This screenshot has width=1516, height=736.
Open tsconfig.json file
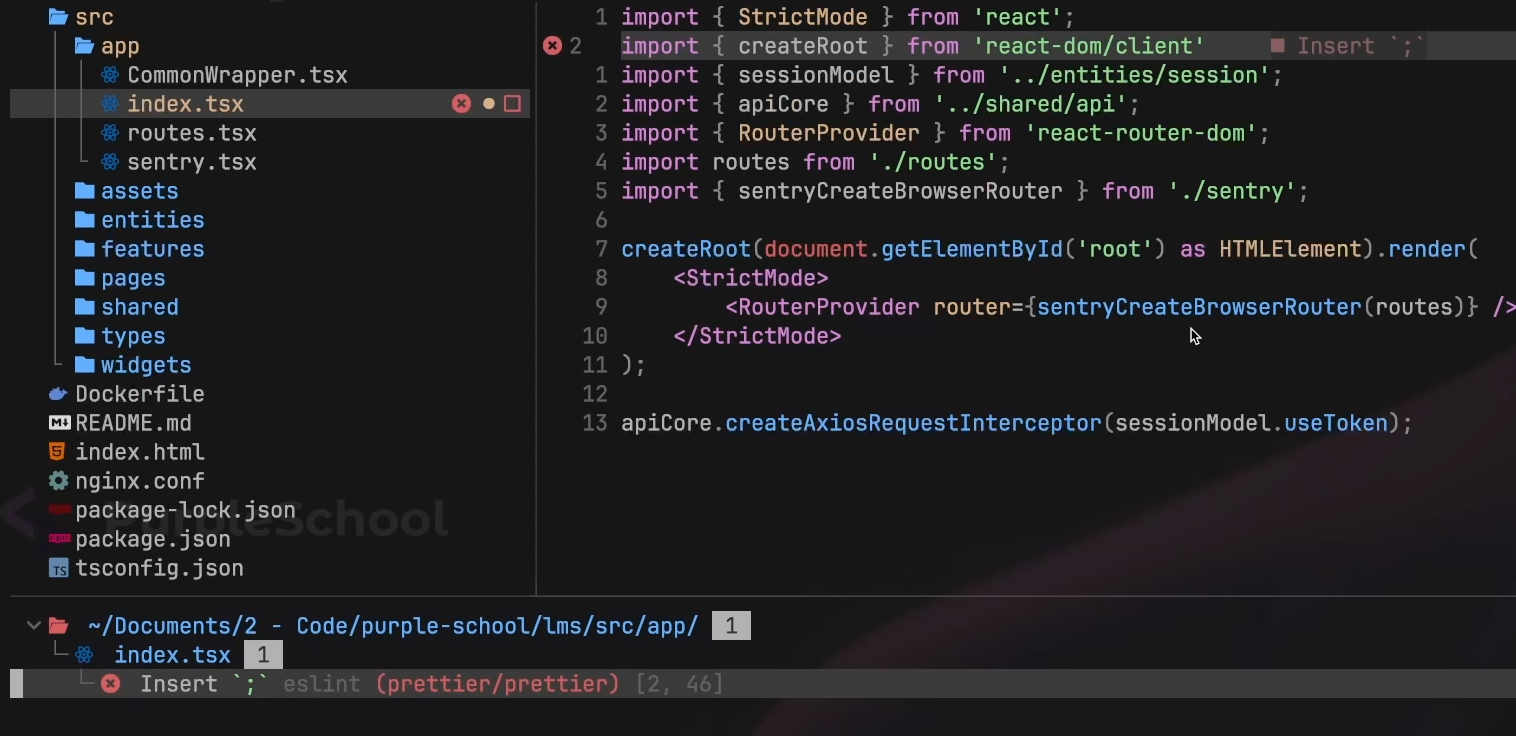[x=159, y=568]
